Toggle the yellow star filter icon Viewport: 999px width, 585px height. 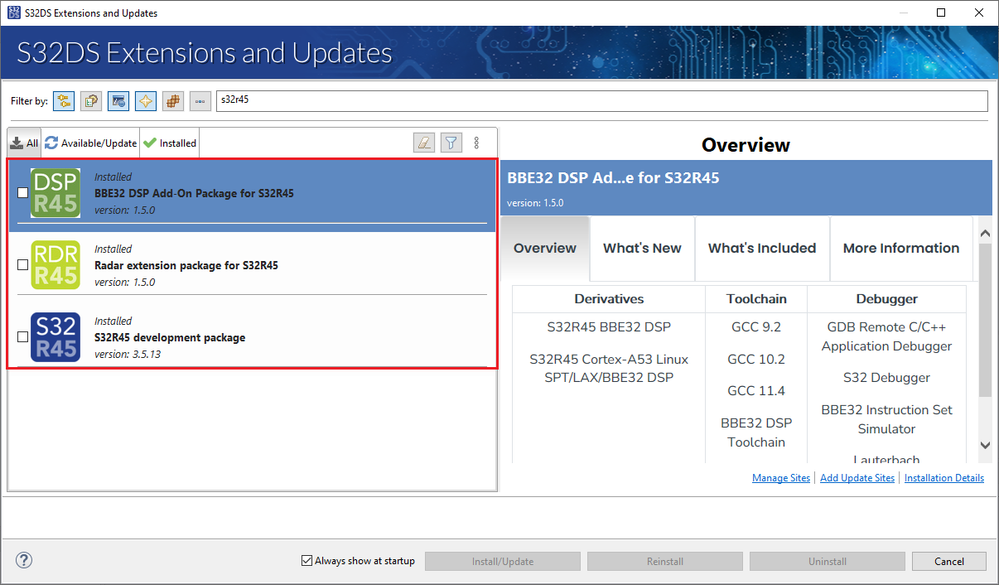(146, 101)
